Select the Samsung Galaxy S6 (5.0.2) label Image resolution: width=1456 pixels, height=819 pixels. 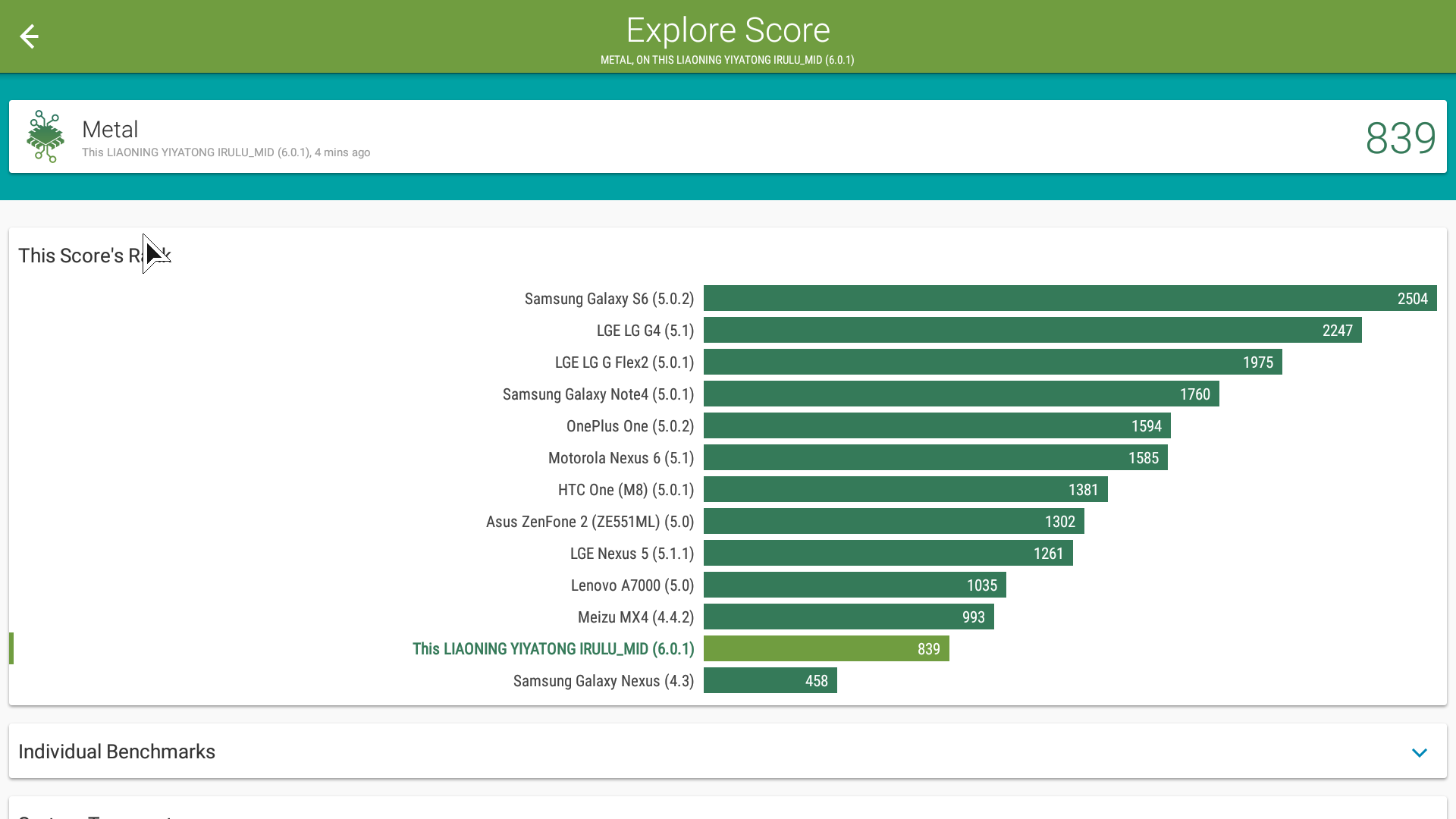click(x=609, y=299)
